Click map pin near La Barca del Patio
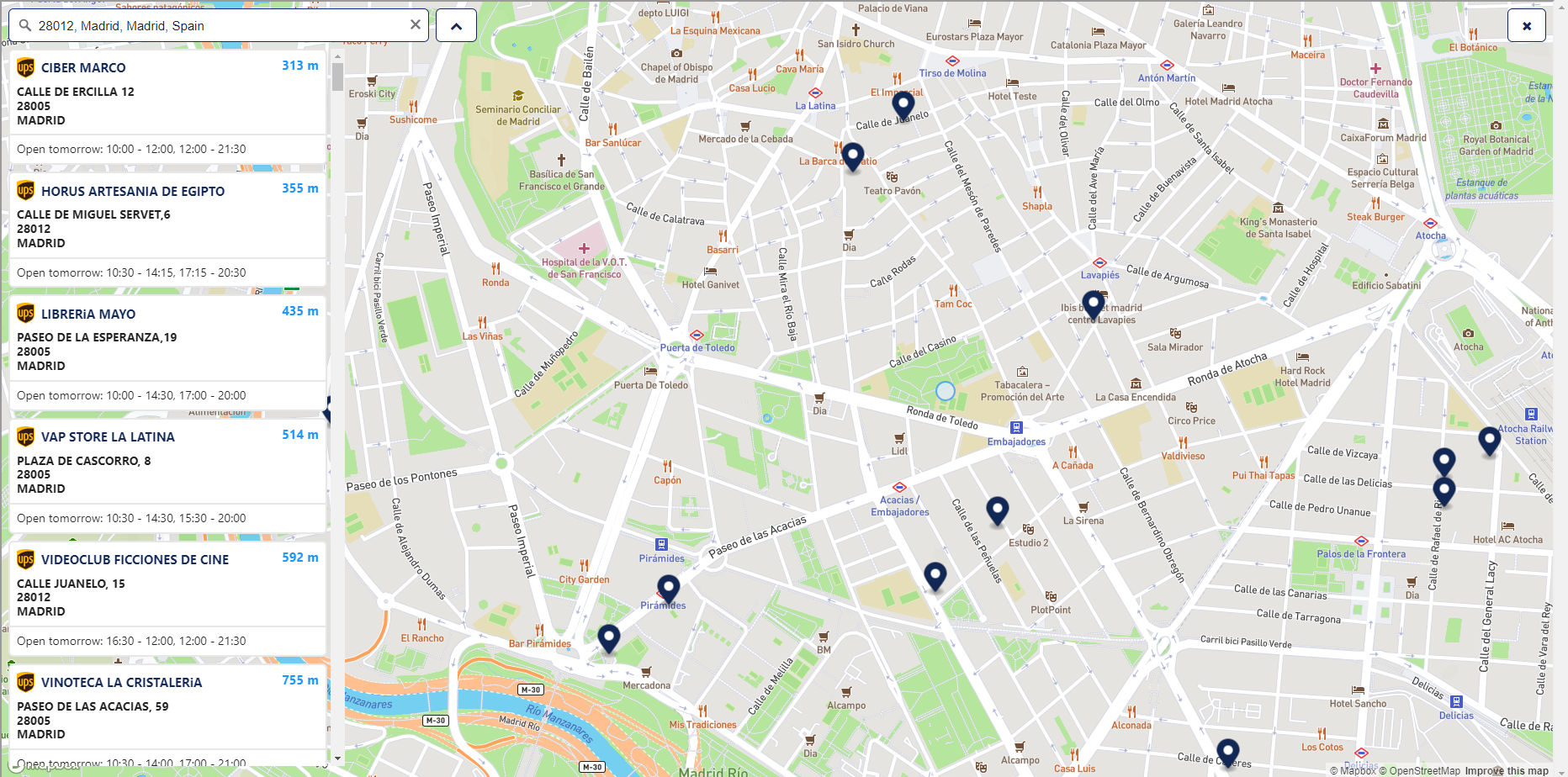 853,157
